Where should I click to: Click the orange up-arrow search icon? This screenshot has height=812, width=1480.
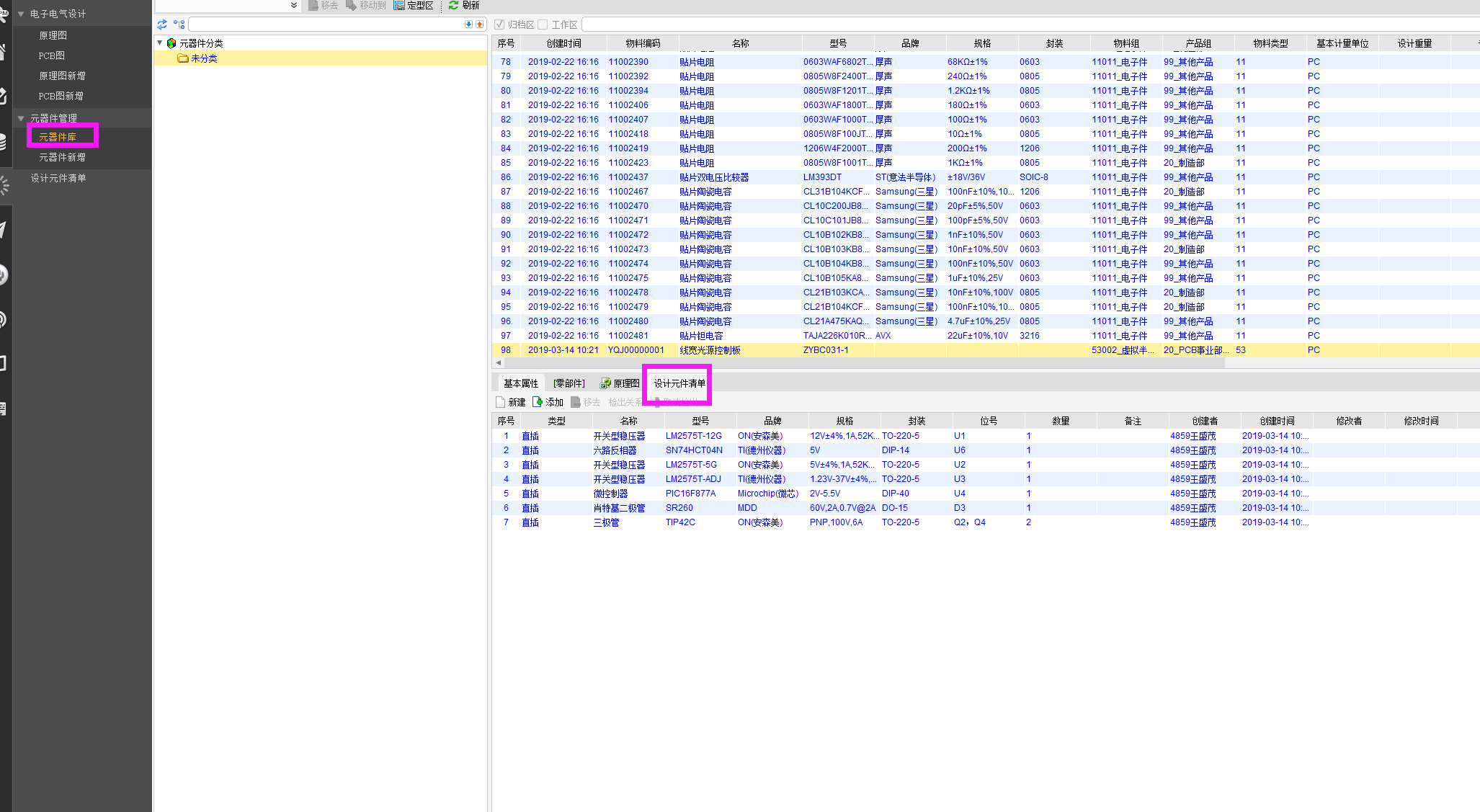point(479,24)
